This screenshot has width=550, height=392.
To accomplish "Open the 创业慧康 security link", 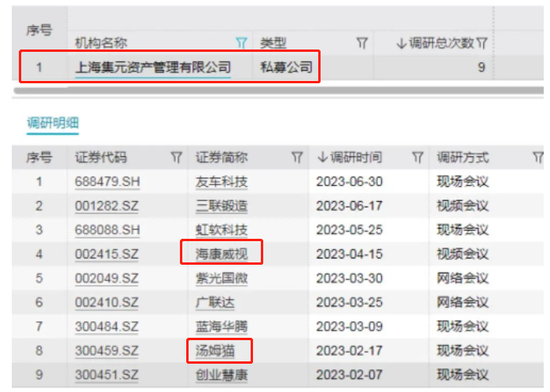I will pos(222,375).
